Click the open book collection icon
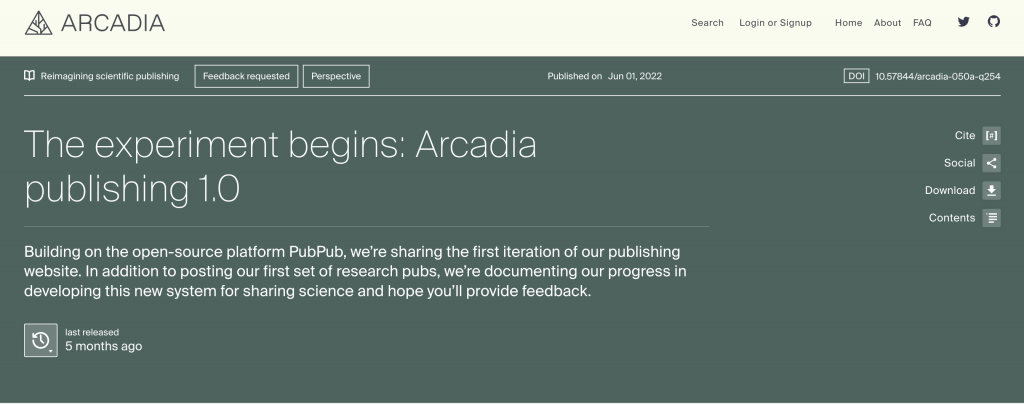This screenshot has width=1024, height=404. pyautogui.click(x=30, y=76)
